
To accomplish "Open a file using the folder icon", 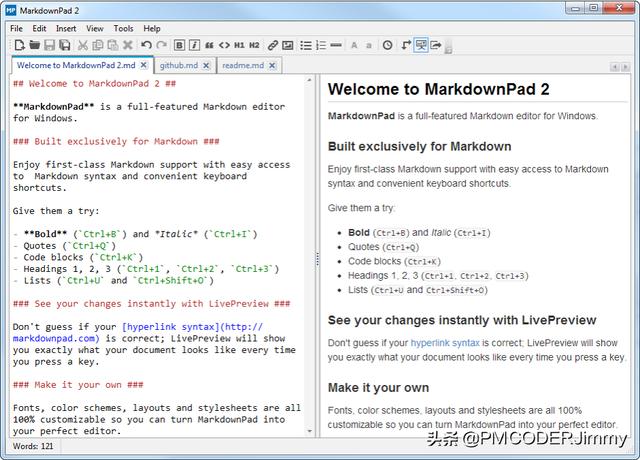I will [x=34, y=45].
